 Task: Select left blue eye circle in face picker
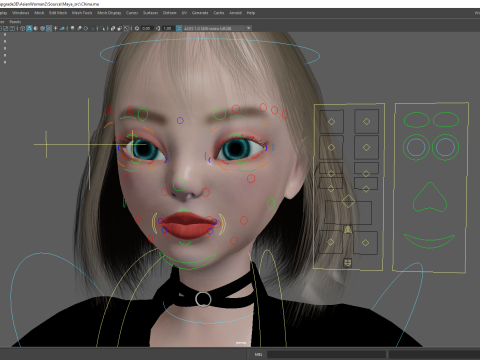coord(416,147)
